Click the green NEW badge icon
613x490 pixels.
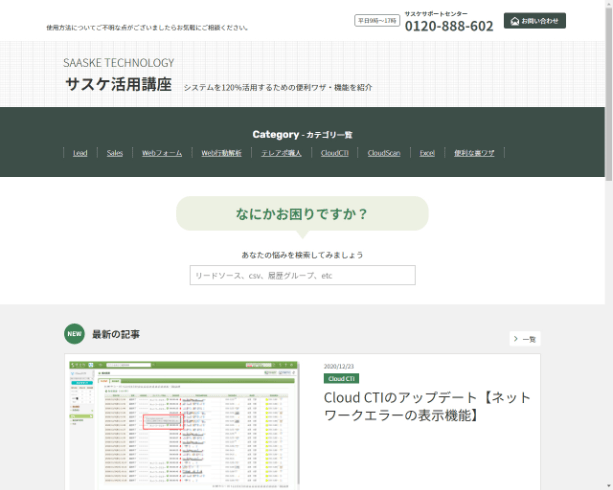tap(74, 334)
